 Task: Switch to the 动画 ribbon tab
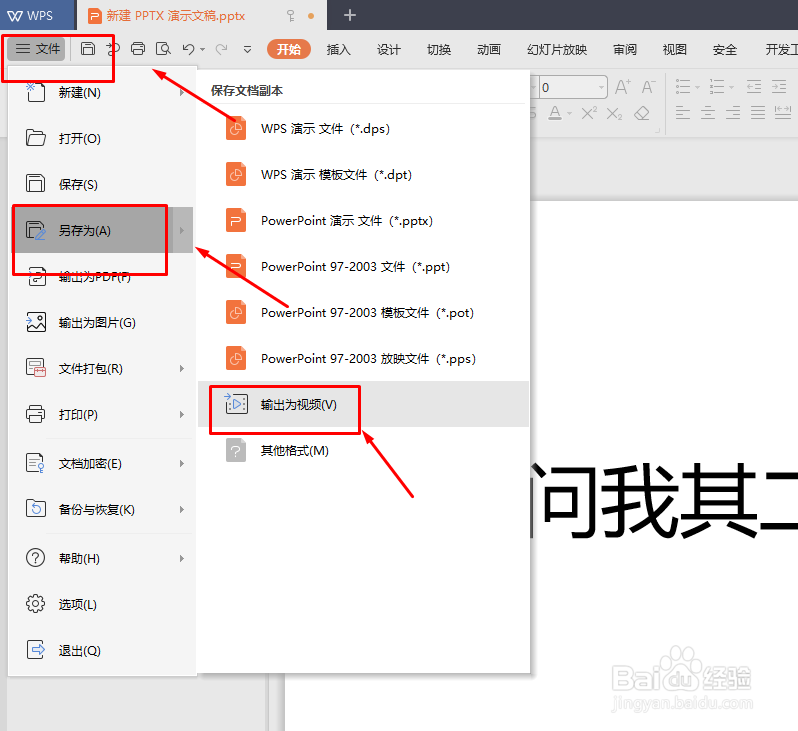click(x=489, y=49)
